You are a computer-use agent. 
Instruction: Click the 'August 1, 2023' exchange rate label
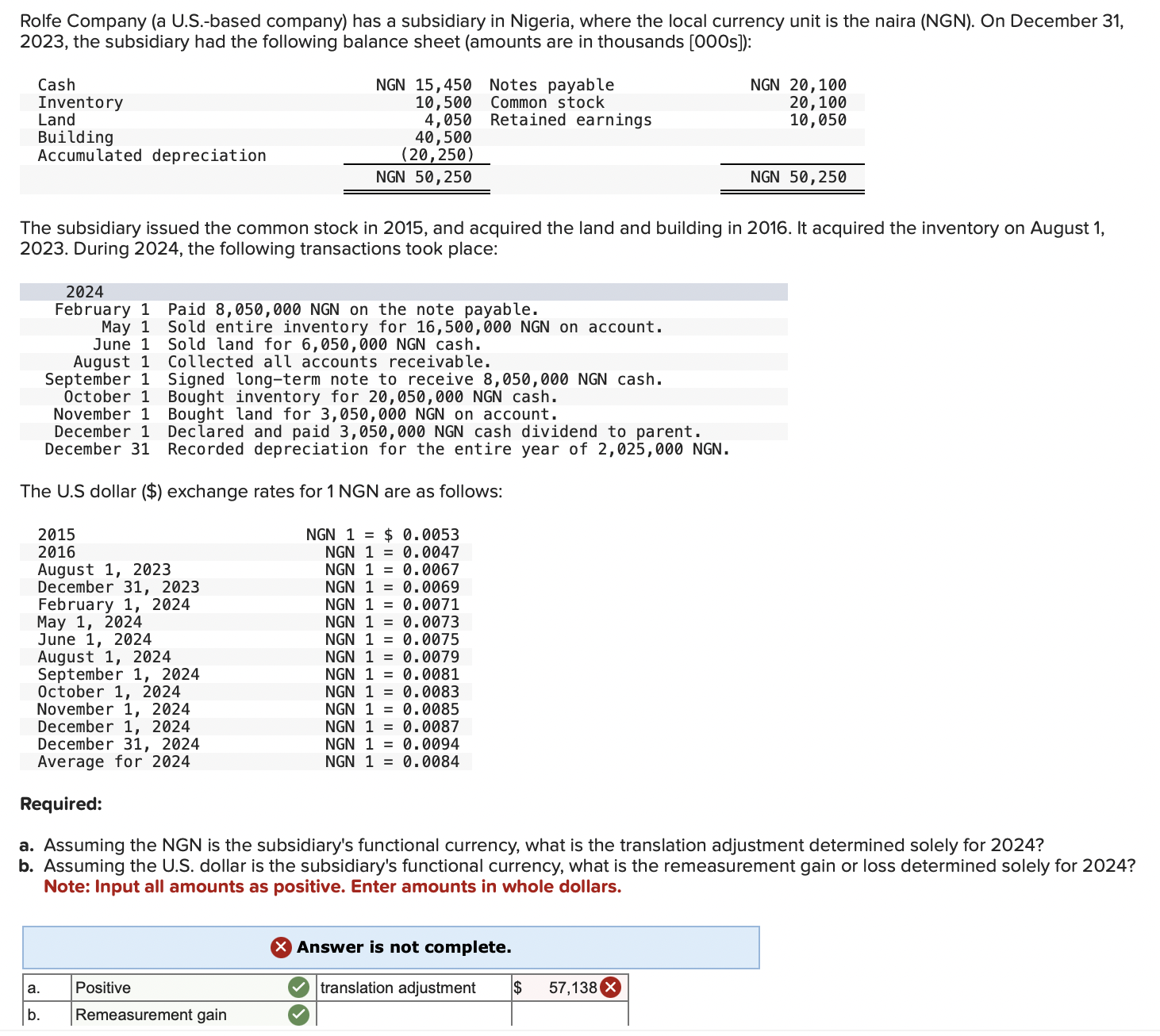[x=104, y=570]
